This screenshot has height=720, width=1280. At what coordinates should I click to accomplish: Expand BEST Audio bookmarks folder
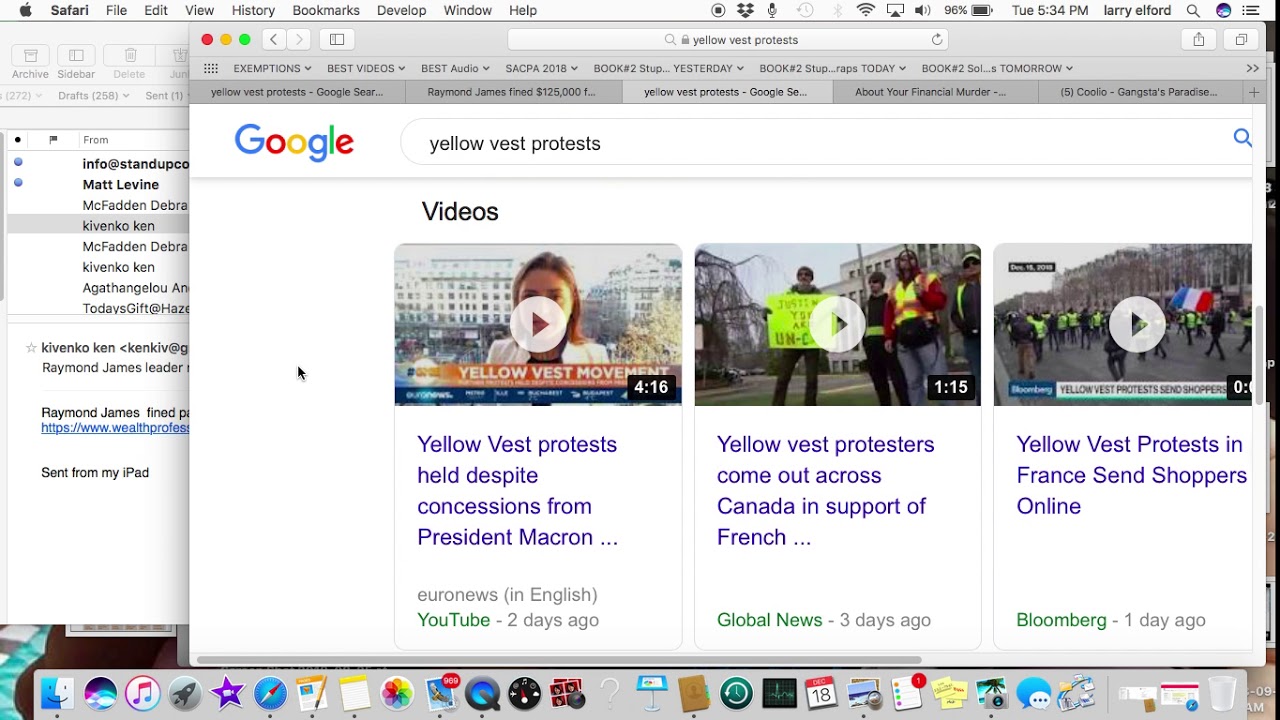coord(455,68)
